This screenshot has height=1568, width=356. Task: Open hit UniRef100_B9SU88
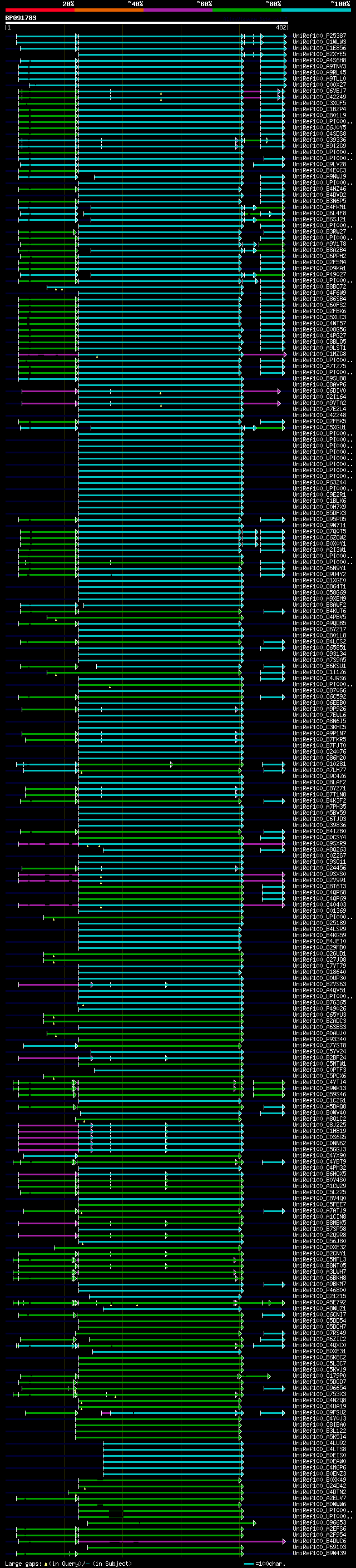click(x=319, y=379)
